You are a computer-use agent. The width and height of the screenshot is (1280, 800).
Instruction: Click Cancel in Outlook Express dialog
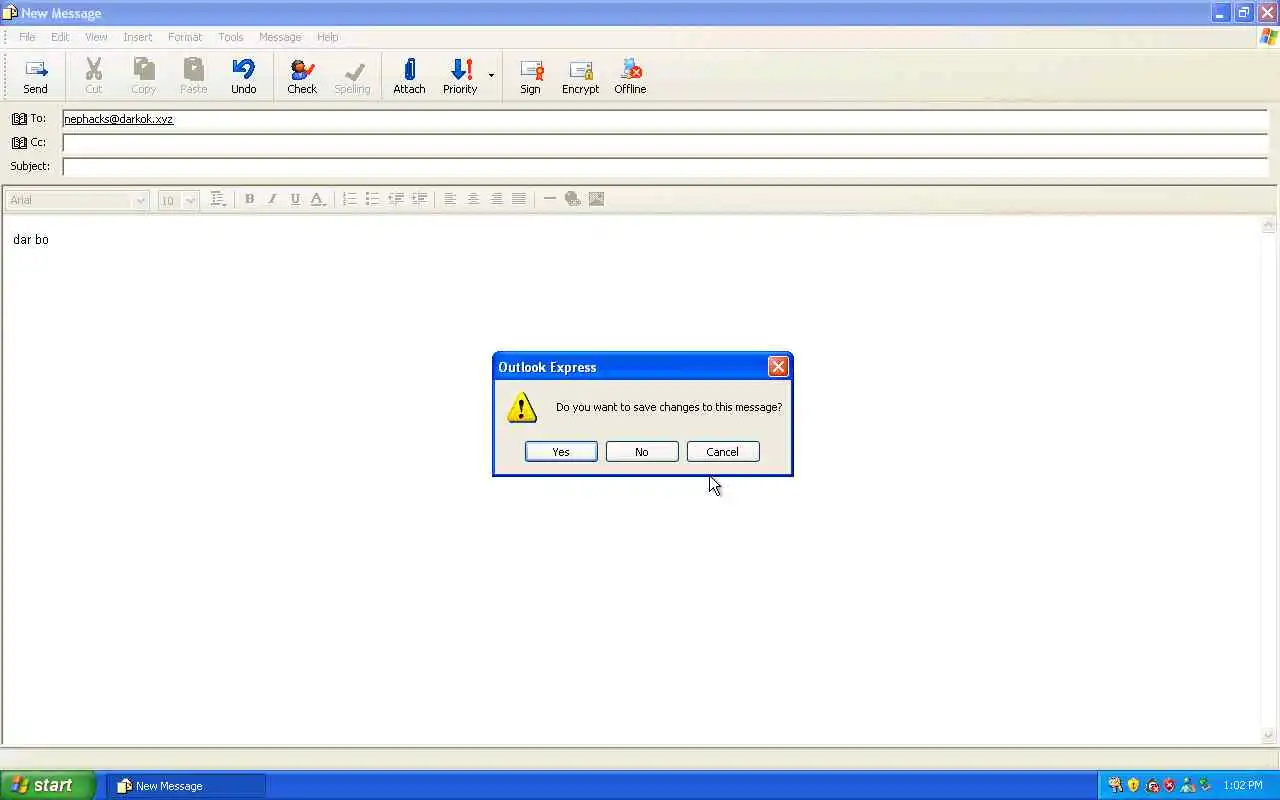[723, 452]
